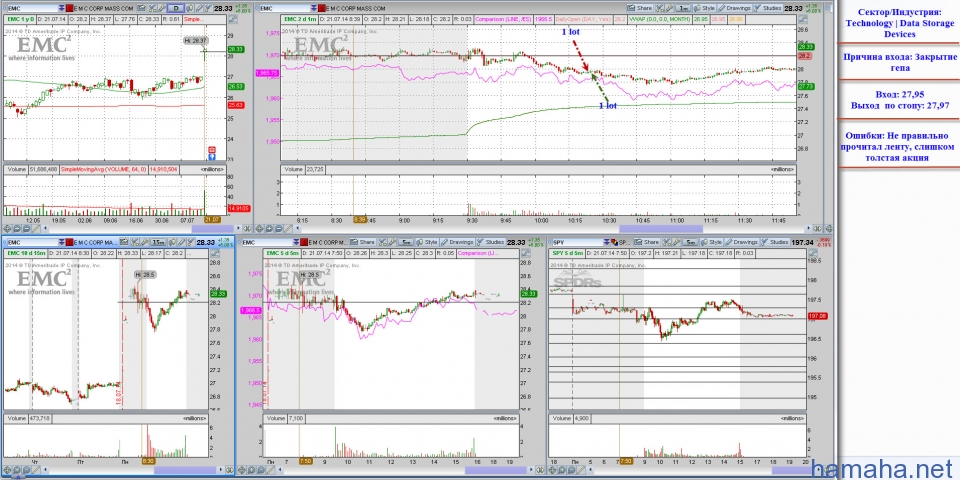The width and height of the screenshot is (960, 480).
Task: Open Studies icon on EMC 15m chart
Action: [191, 242]
